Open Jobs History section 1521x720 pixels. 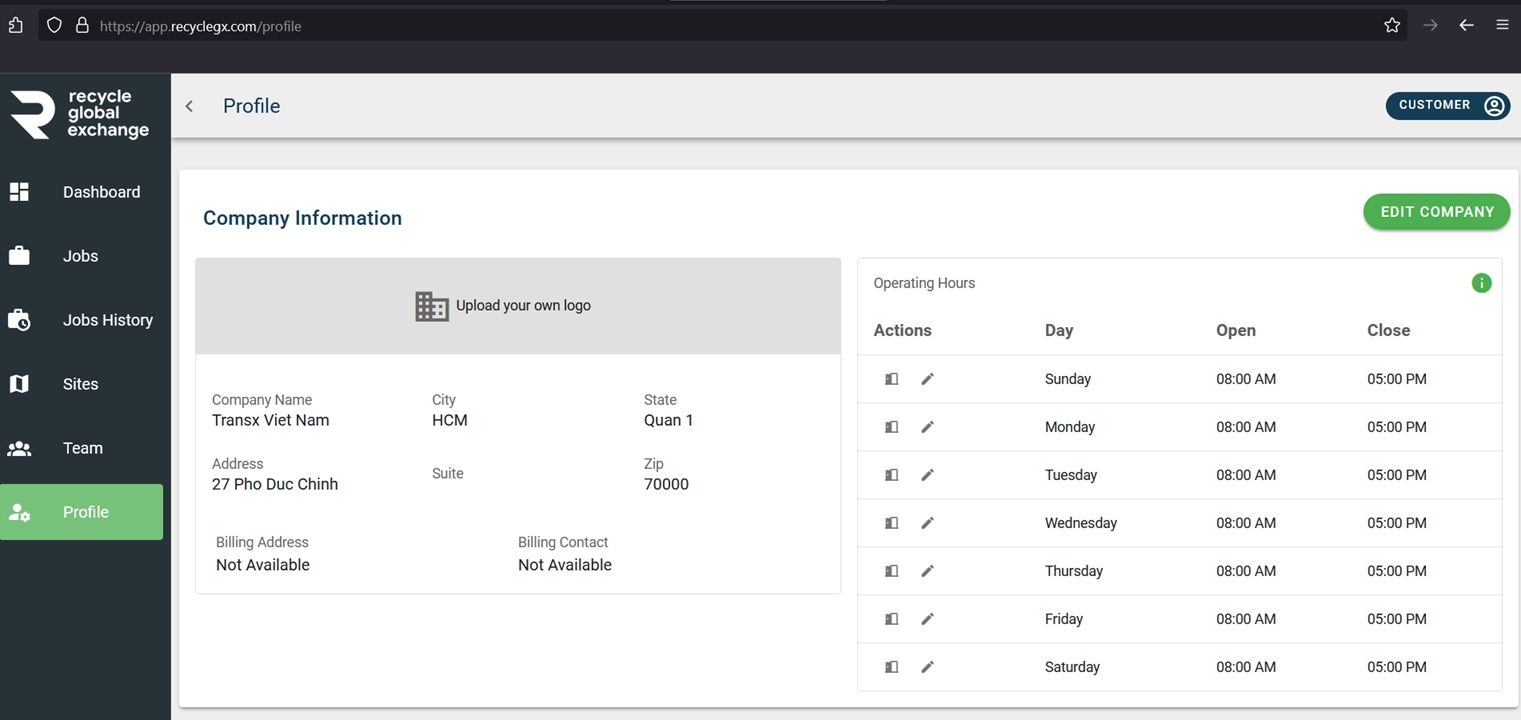coord(81,320)
